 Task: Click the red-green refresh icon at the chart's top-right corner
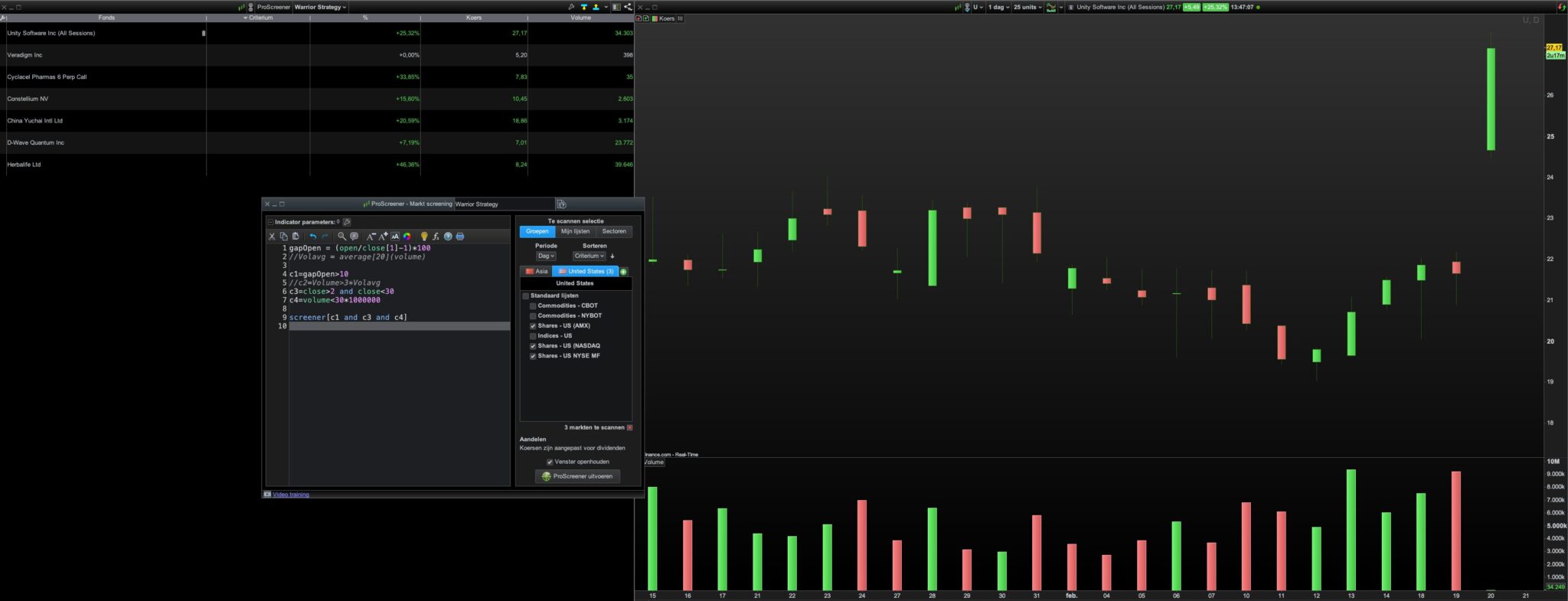point(1562,7)
